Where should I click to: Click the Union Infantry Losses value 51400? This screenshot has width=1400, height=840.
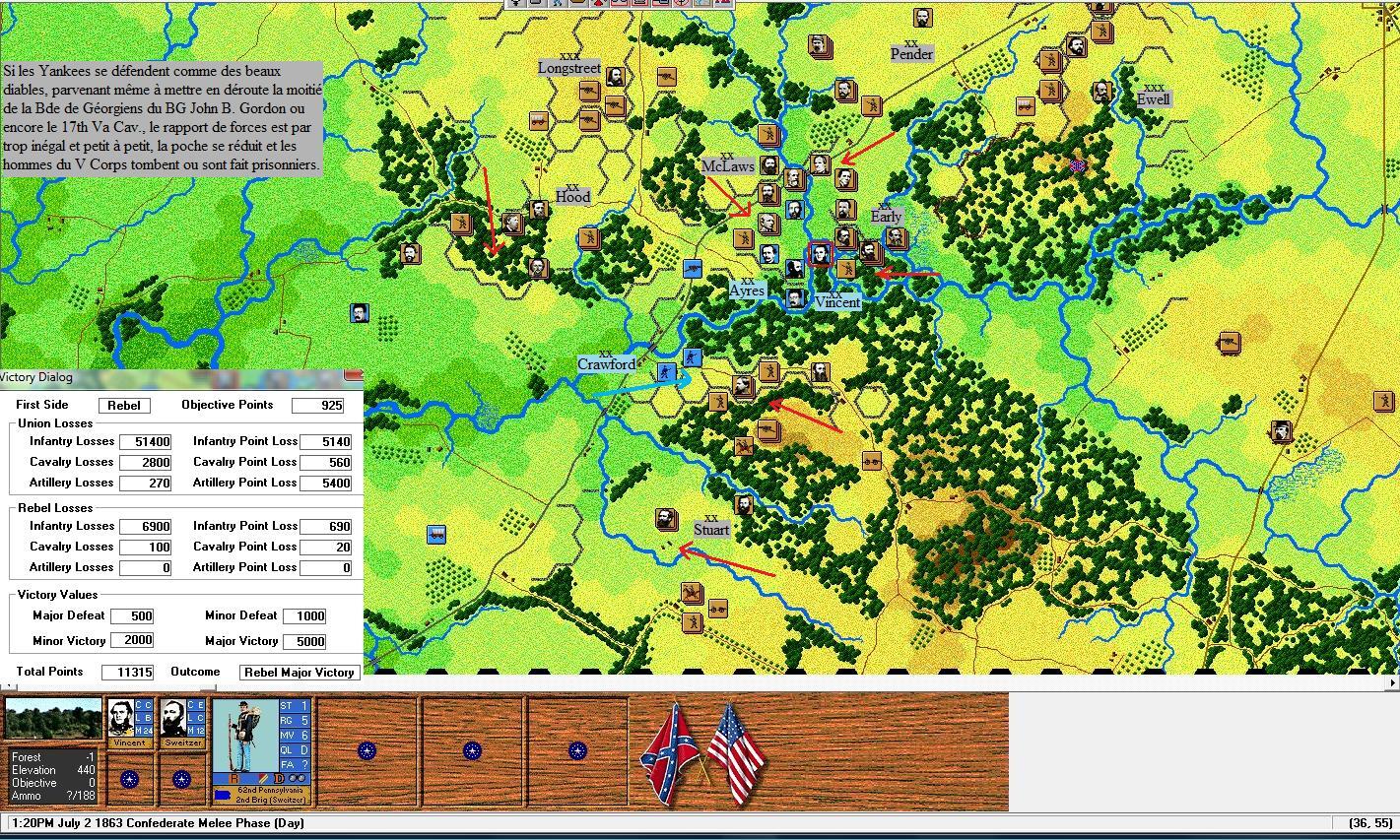tap(146, 442)
